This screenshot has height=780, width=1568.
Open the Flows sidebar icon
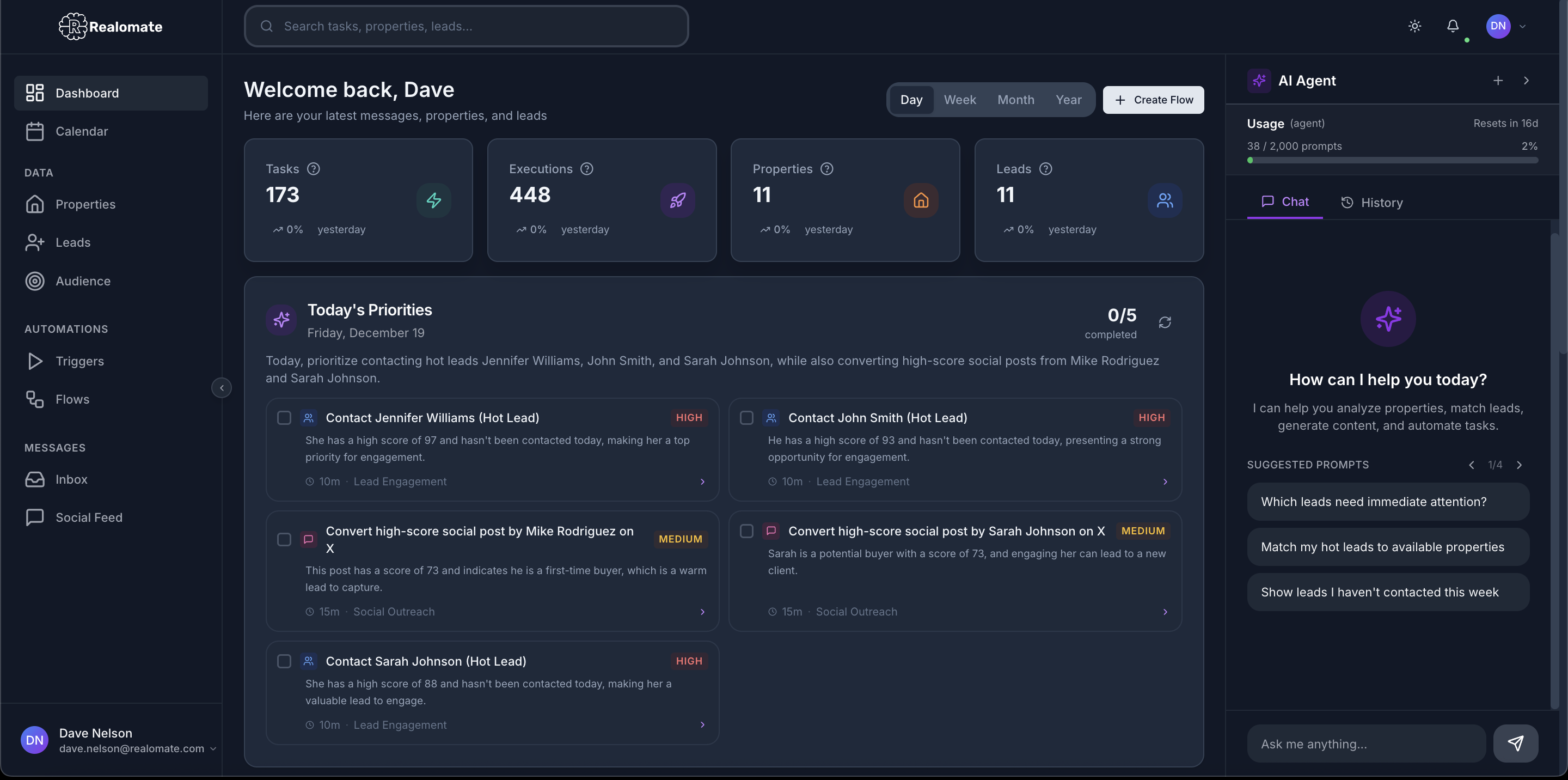coord(35,399)
